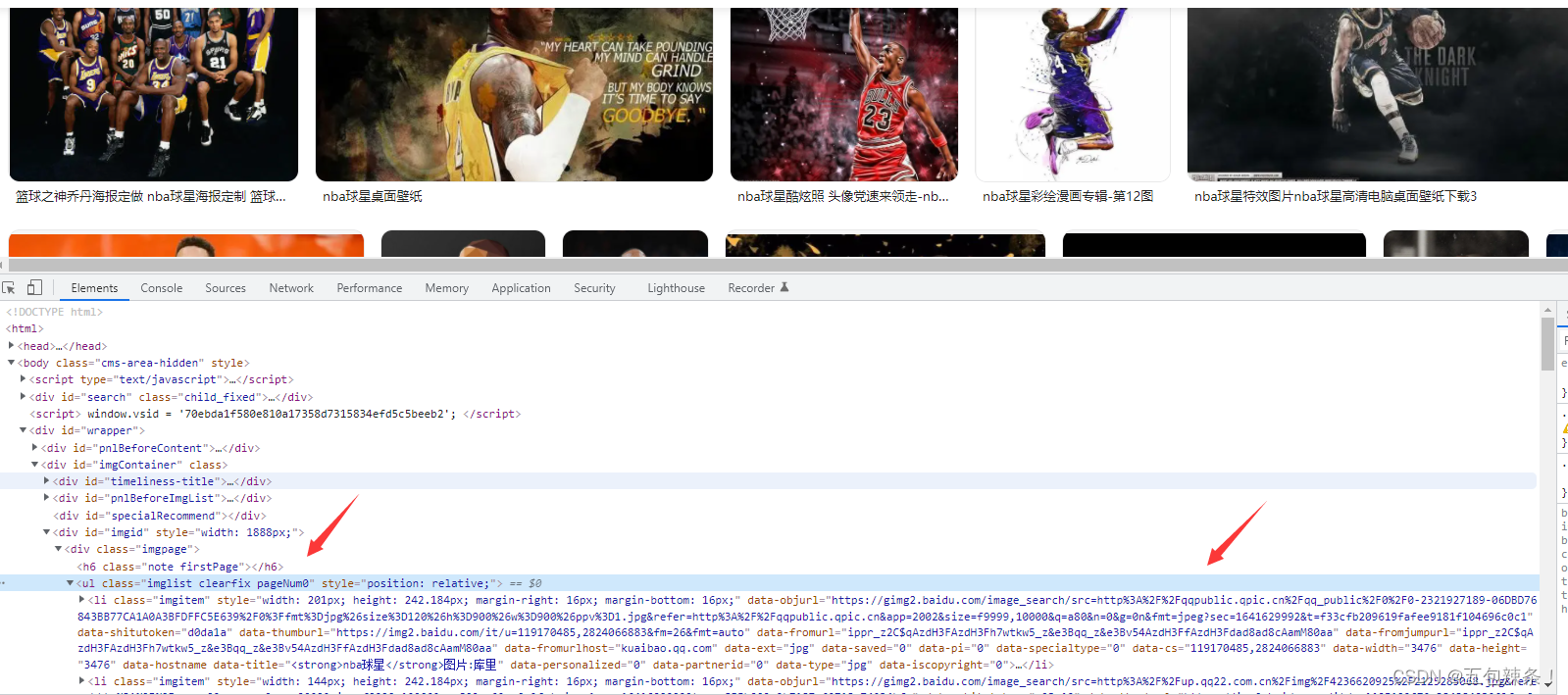This screenshot has width=1568, height=695.
Task: Open the Lakers team photo thumbnail
Action: coord(154,94)
